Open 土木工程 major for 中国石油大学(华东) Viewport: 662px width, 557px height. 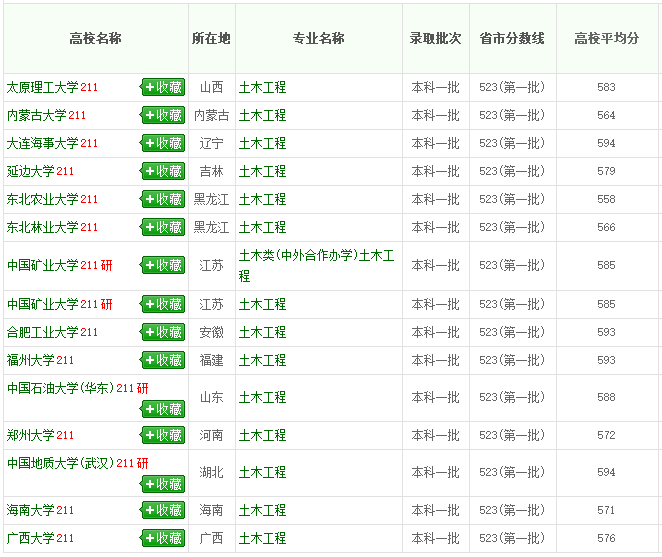tap(262, 397)
